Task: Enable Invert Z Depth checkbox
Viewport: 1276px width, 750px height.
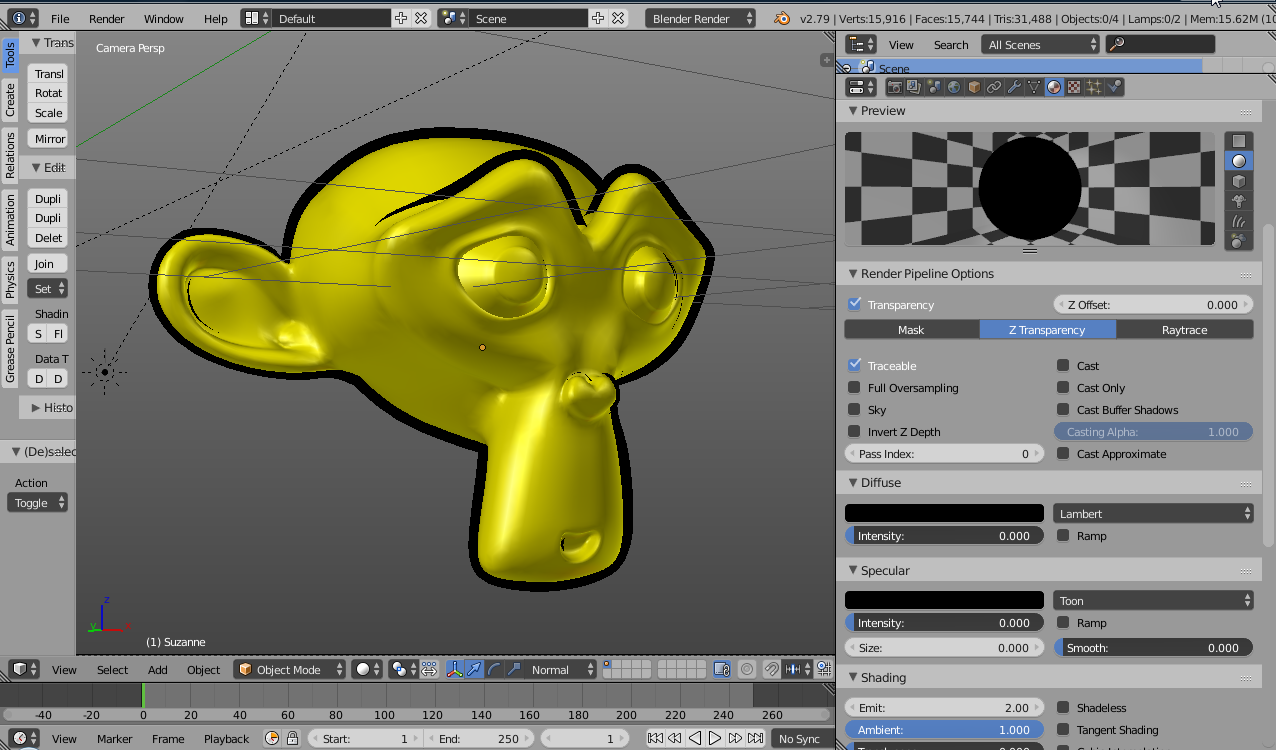Action: (x=854, y=431)
